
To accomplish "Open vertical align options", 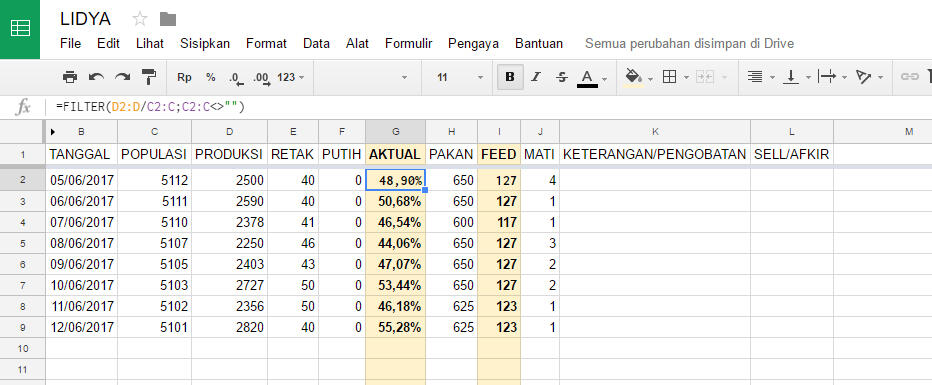I will click(x=791, y=77).
